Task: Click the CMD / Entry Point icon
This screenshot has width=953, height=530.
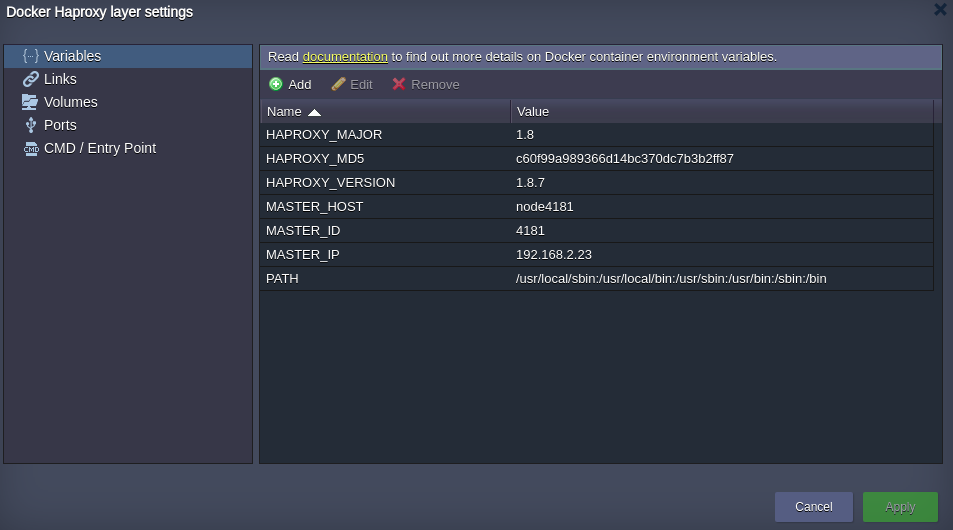Action: (31, 148)
